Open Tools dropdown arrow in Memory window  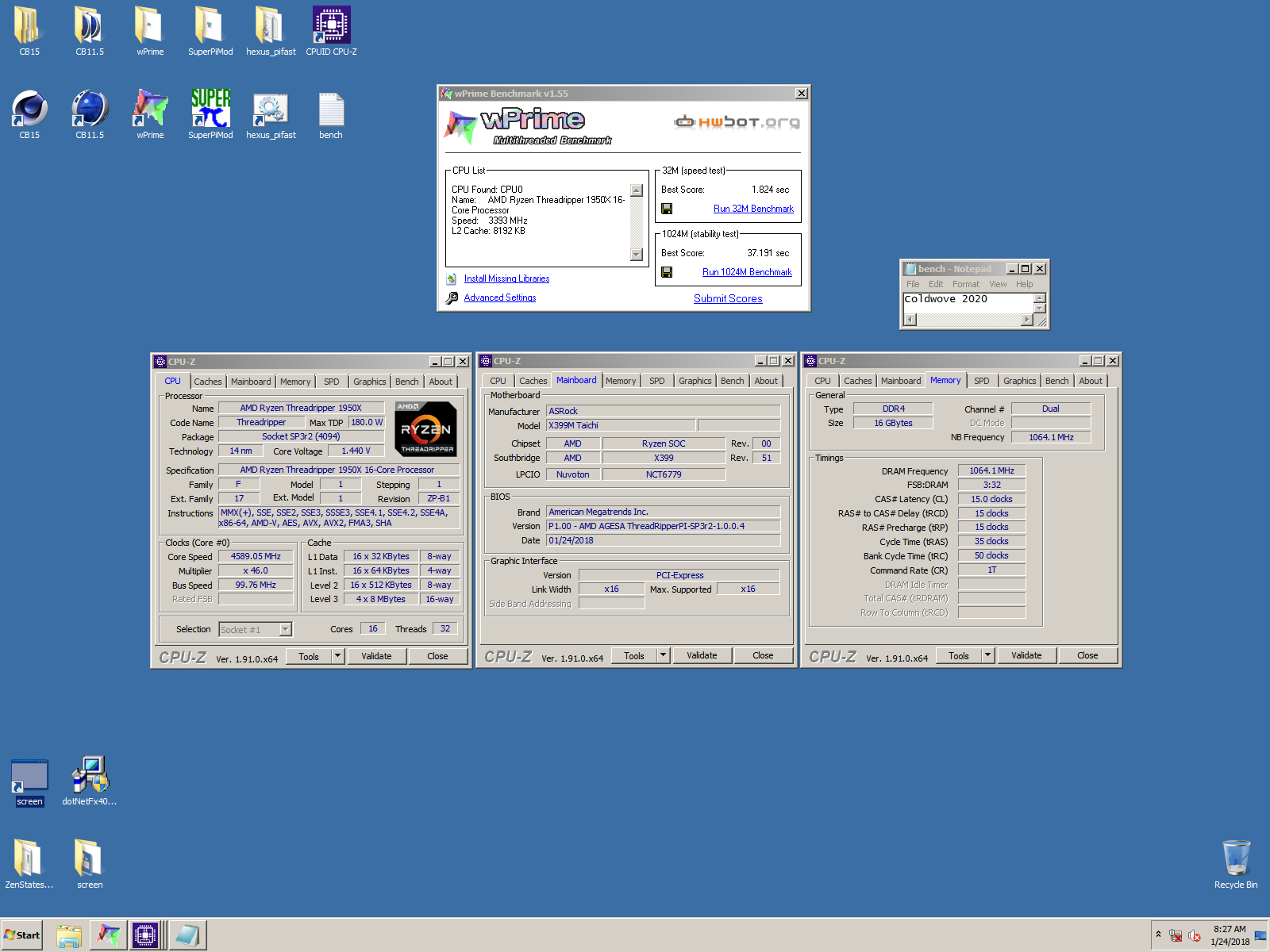[x=987, y=655]
